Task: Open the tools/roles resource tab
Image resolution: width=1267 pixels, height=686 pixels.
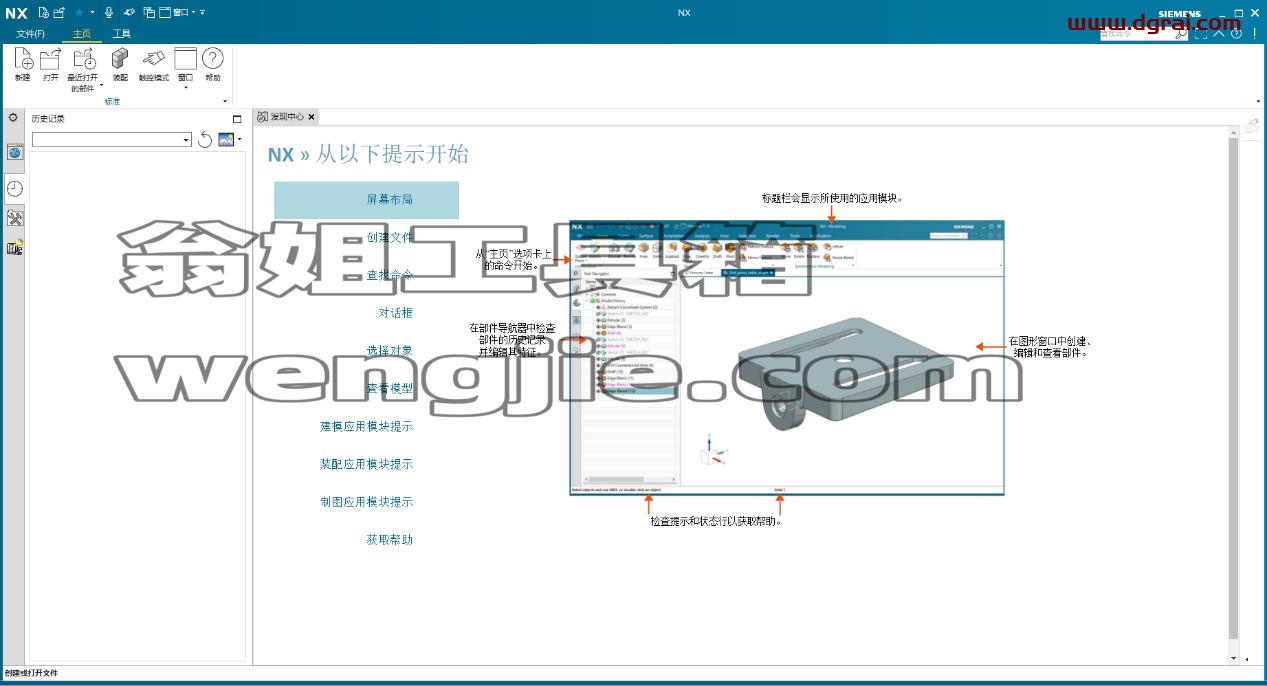Action: tap(15, 218)
